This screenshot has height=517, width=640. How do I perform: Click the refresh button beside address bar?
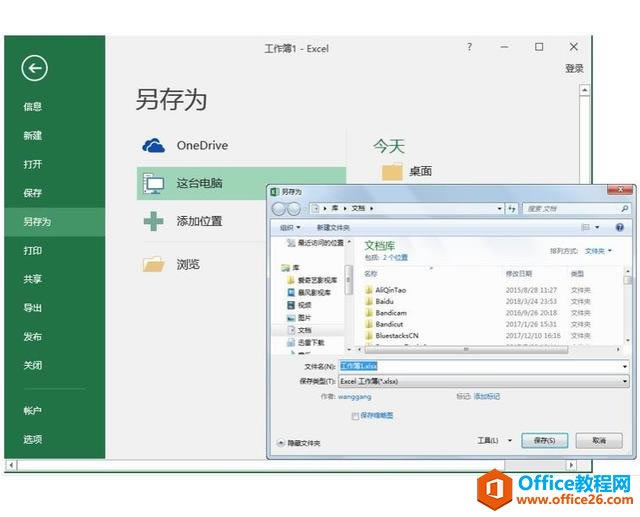[x=511, y=209]
